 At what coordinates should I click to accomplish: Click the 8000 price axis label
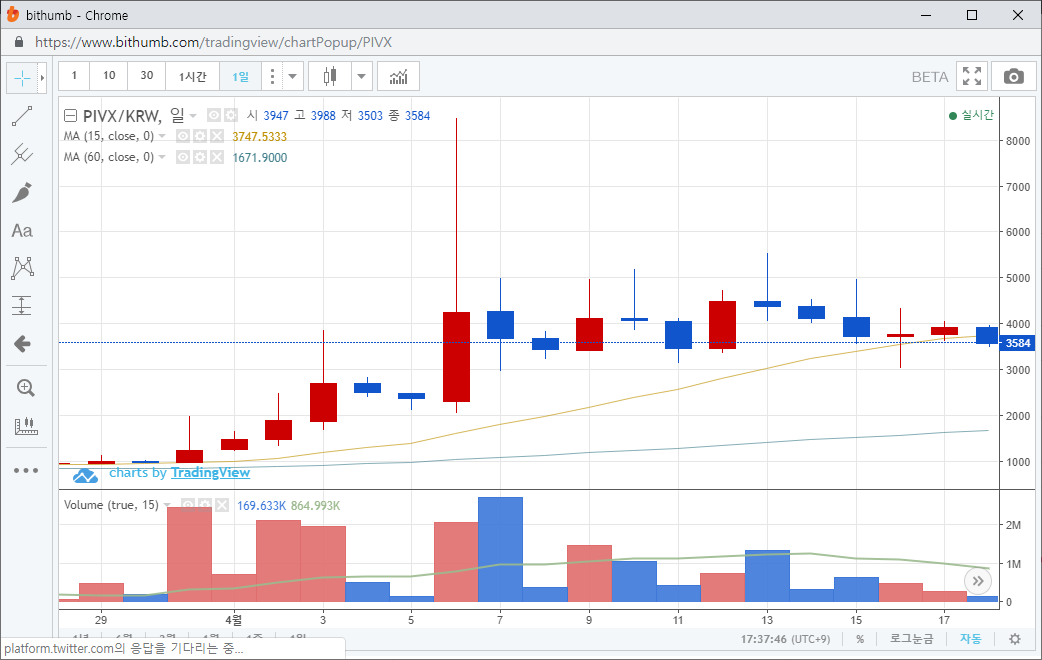pos(1017,141)
